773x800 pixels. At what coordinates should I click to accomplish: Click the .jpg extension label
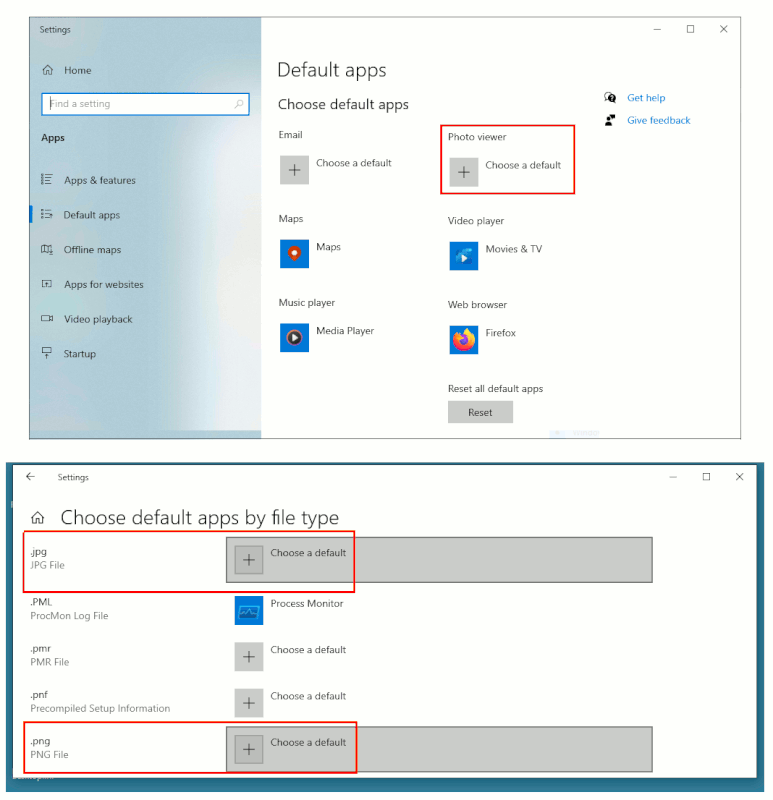[38, 552]
